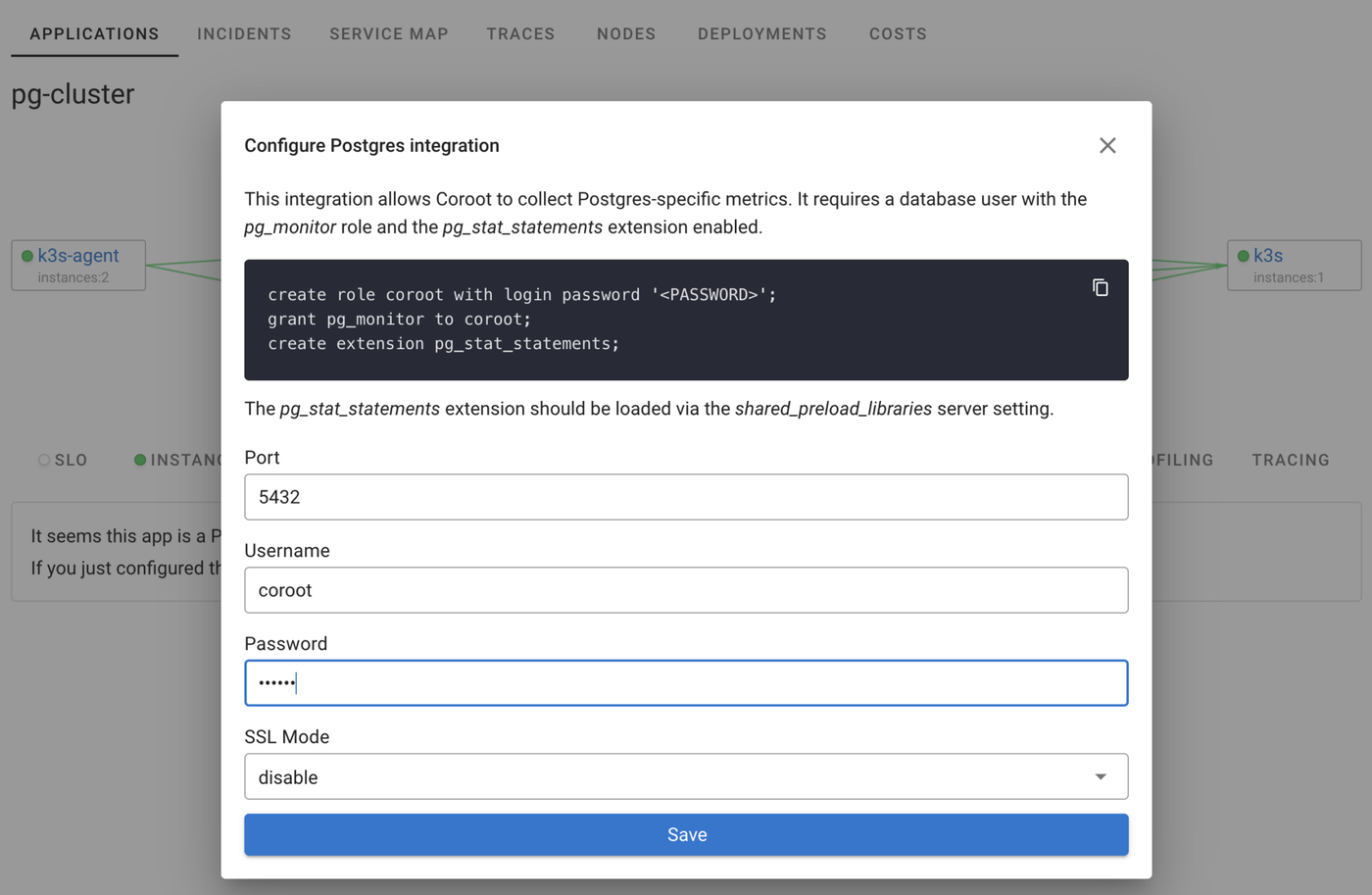Open the k3s application link
Viewport: 1372px width, 895px height.
coord(1270,255)
